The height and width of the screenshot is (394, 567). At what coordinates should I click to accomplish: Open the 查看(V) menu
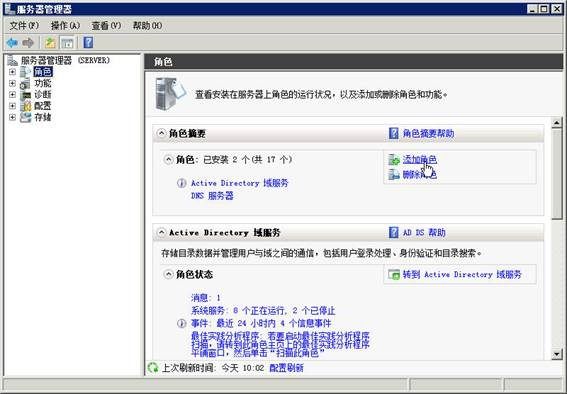(106, 26)
